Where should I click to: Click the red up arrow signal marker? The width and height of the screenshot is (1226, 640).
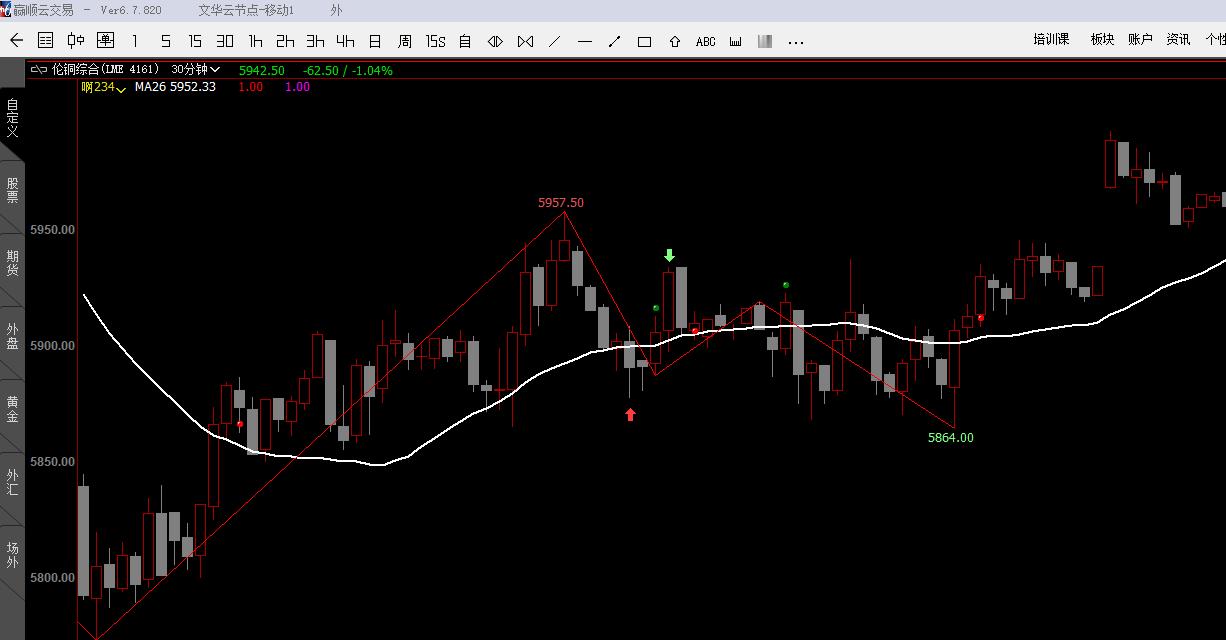[630, 414]
